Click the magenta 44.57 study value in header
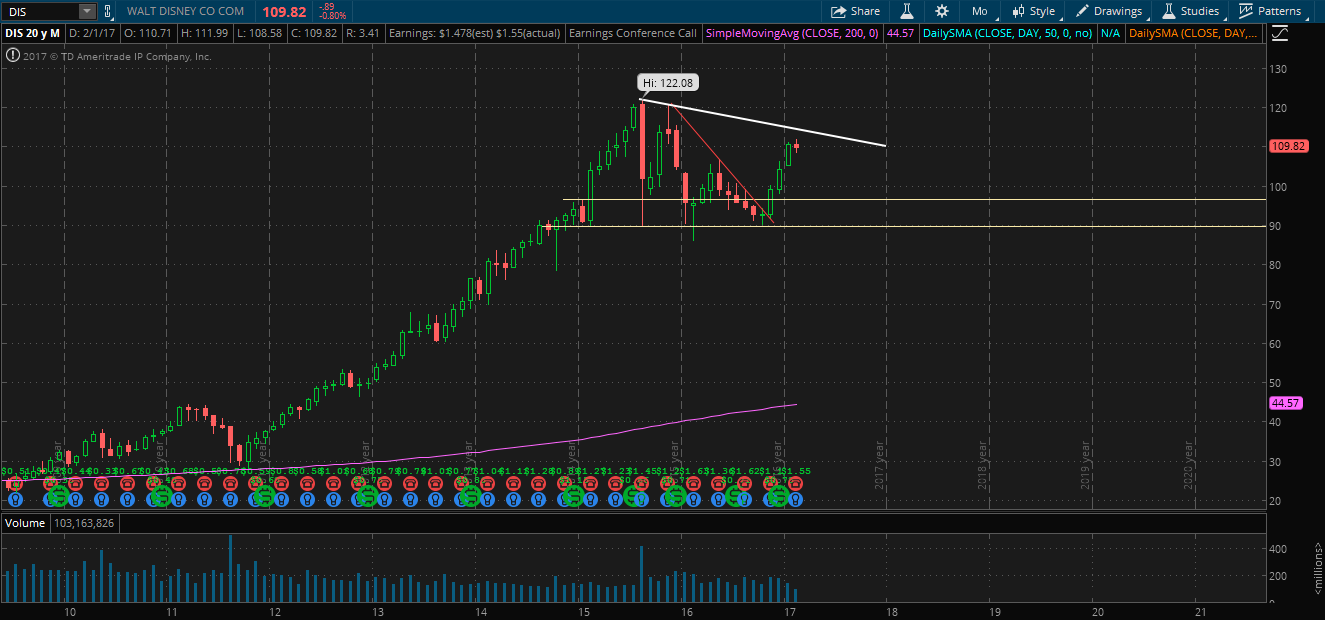 click(900, 33)
